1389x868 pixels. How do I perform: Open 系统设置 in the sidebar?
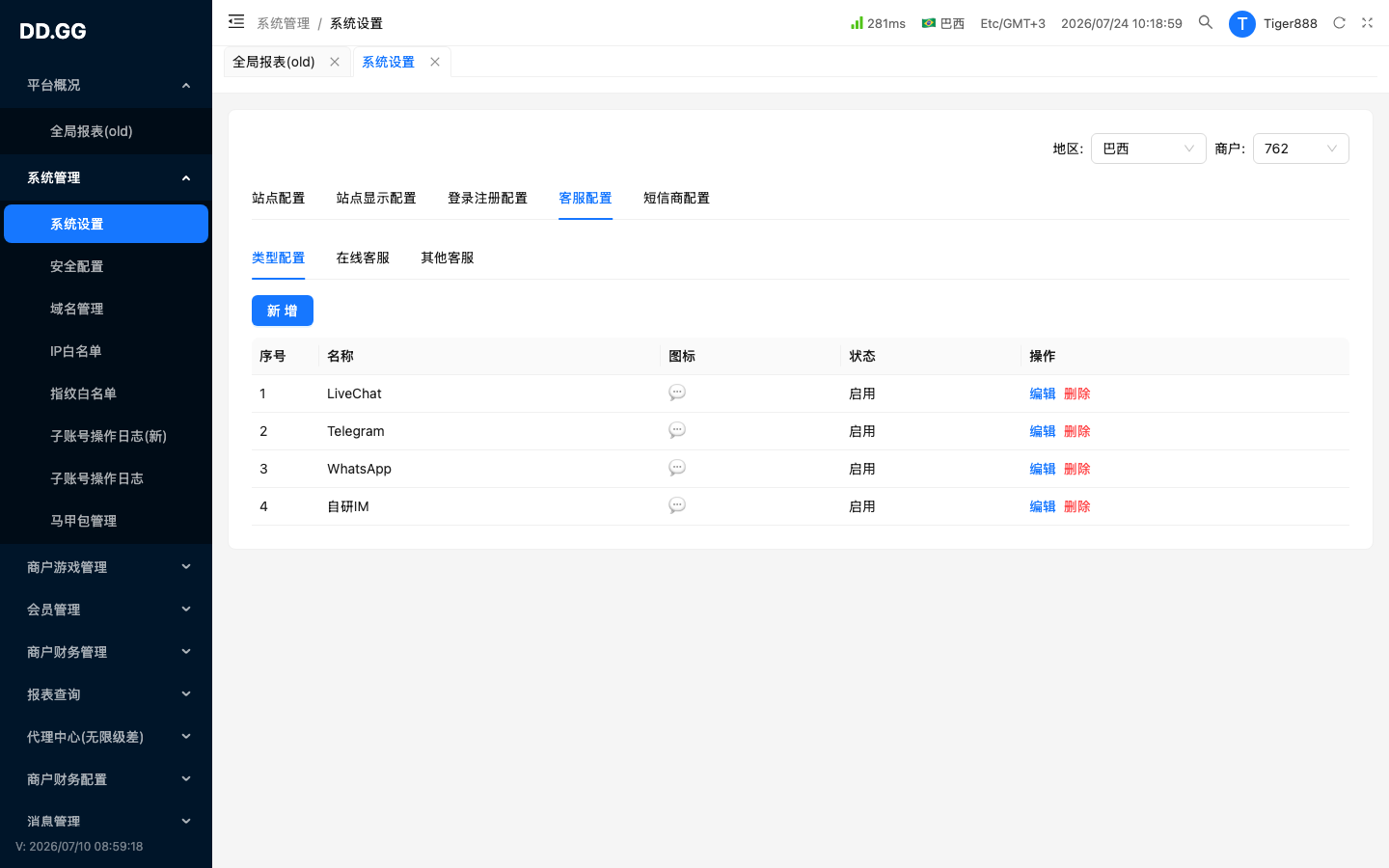click(106, 224)
